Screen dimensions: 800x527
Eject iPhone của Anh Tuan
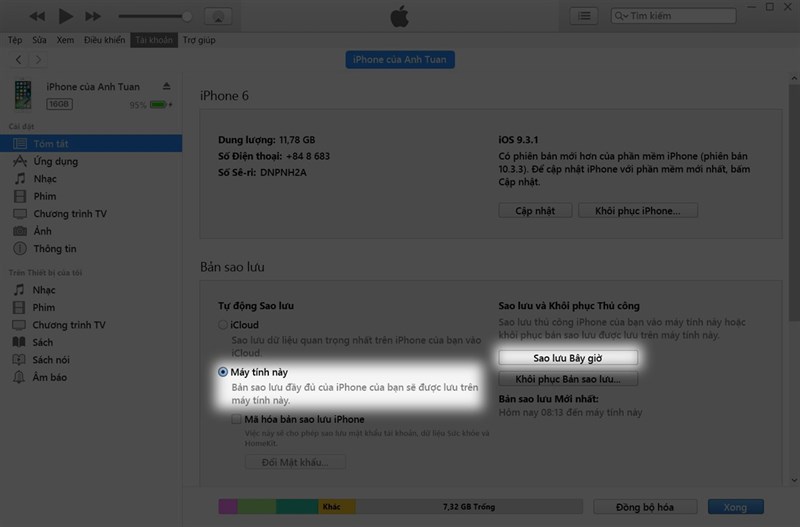(166, 86)
